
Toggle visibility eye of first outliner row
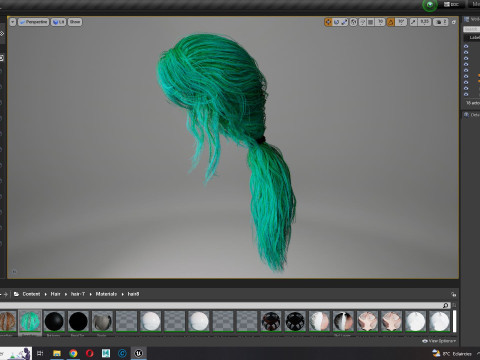(466, 46)
